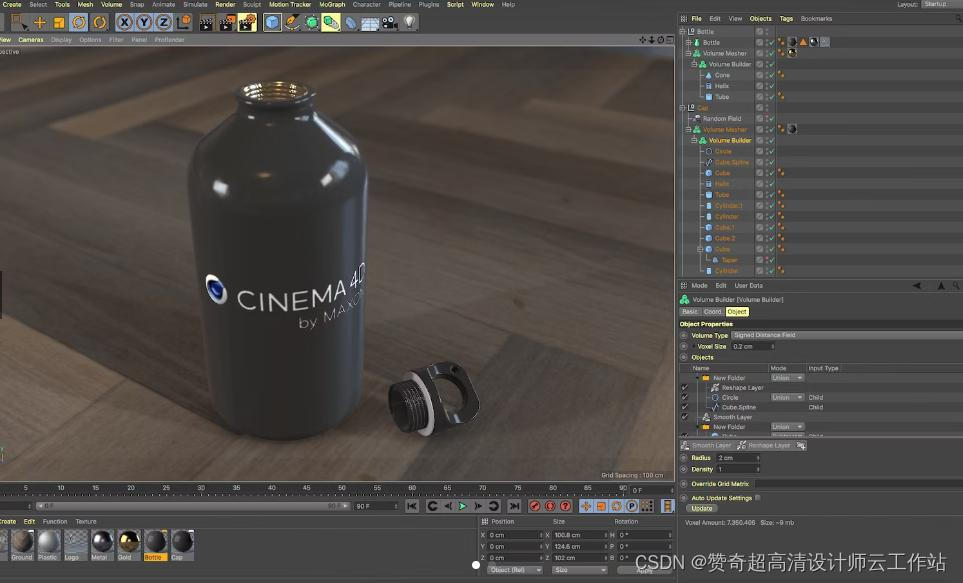Uncheck the Smooth Layer row checkbox

coord(685,417)
